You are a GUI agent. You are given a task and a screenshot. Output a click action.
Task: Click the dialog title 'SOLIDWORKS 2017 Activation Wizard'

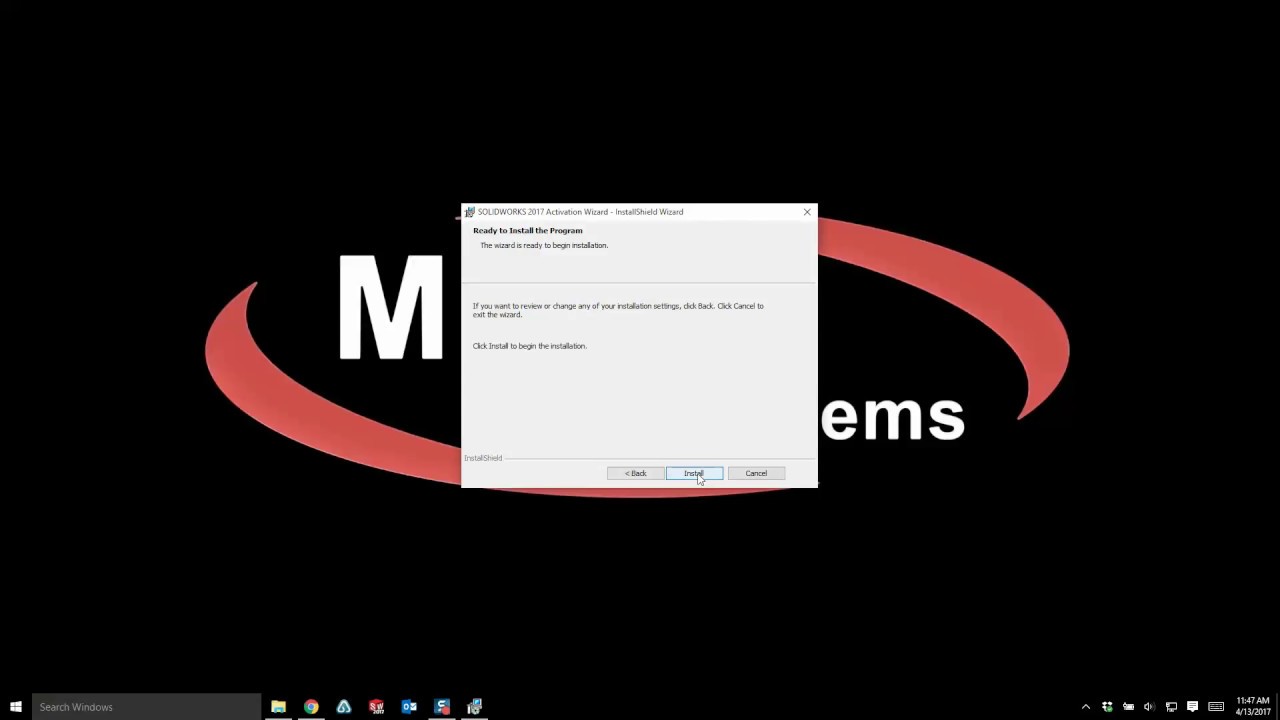coord(580,212)
